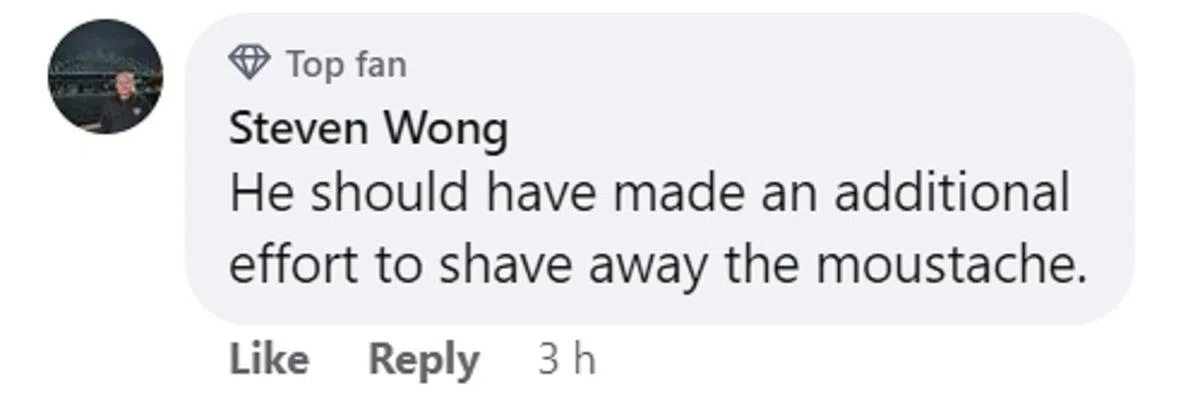The image size is (1200, 400).
Task: Click the word effort in the comment
Action: click(293, 265)
